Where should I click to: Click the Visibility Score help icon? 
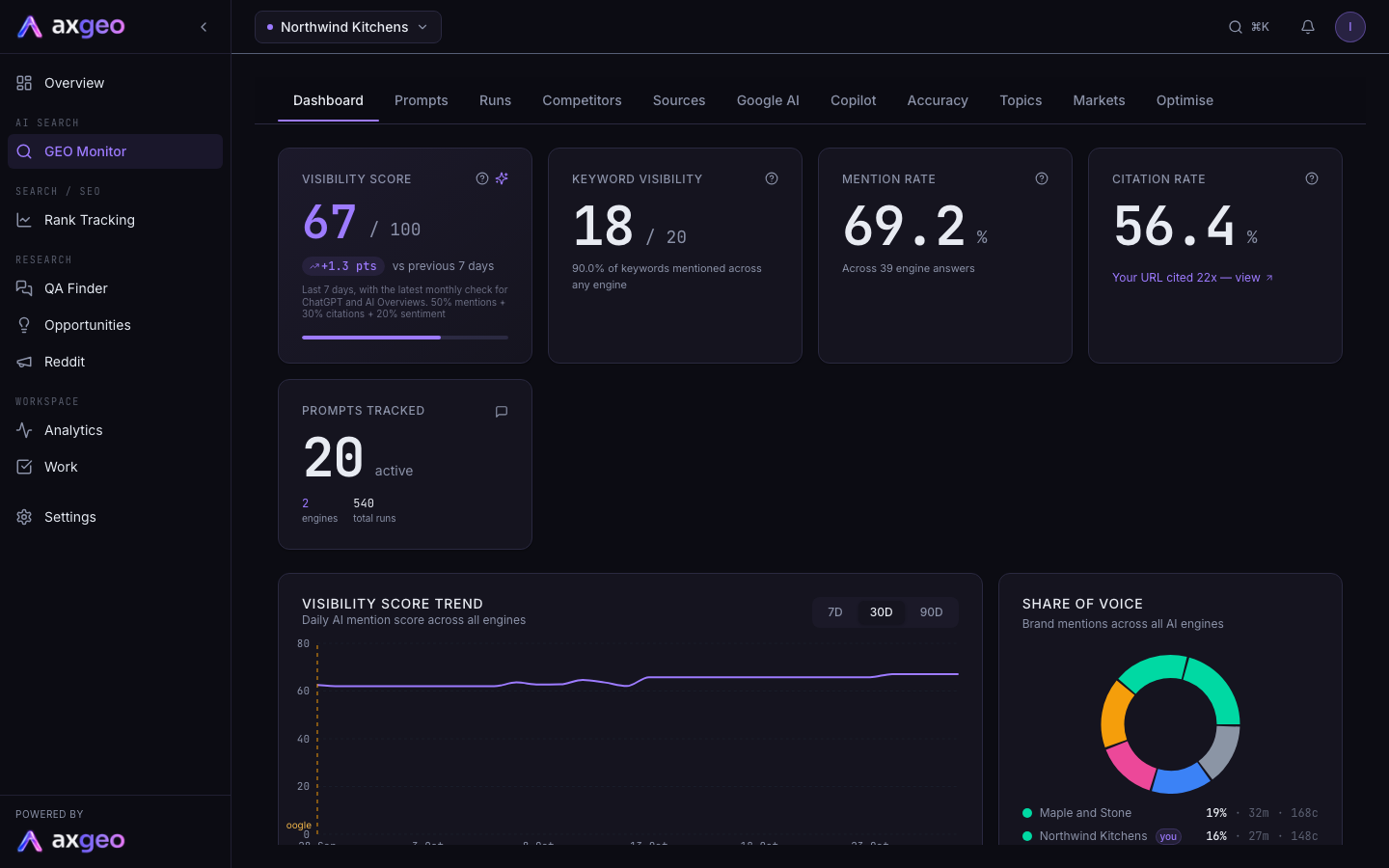pos(482,178)
